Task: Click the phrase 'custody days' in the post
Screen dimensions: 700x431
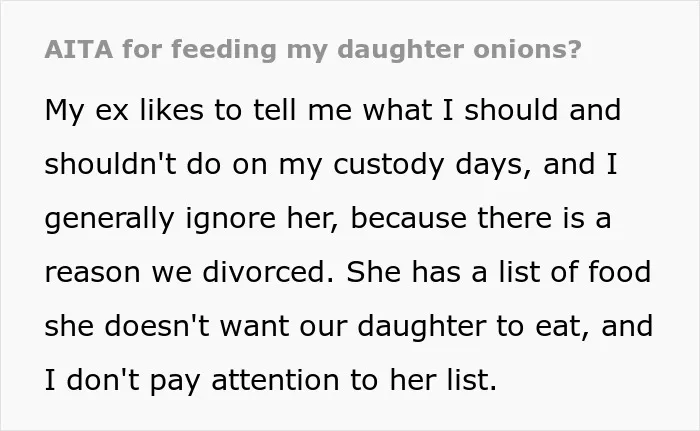Action: (433, 165)
